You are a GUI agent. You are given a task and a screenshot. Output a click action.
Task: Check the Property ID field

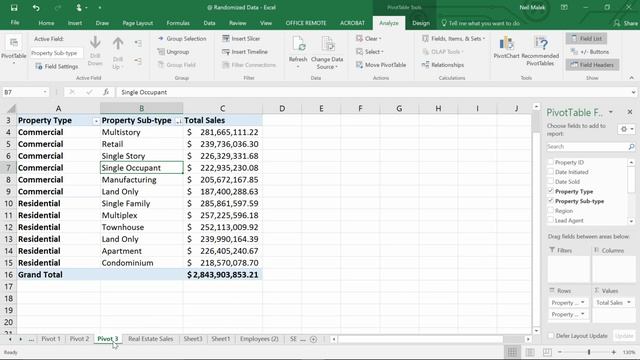(x=551, y=162)
